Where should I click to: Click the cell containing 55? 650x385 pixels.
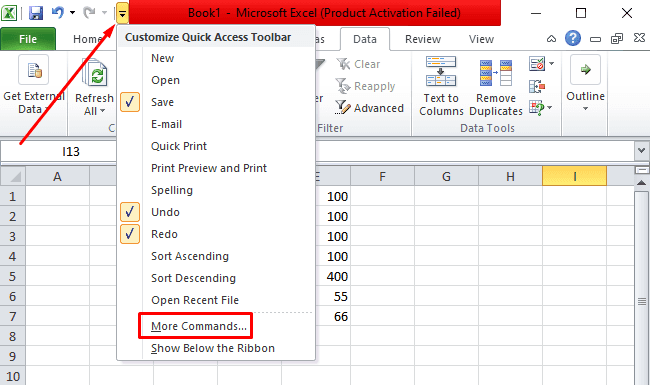[x=333, y=296]
